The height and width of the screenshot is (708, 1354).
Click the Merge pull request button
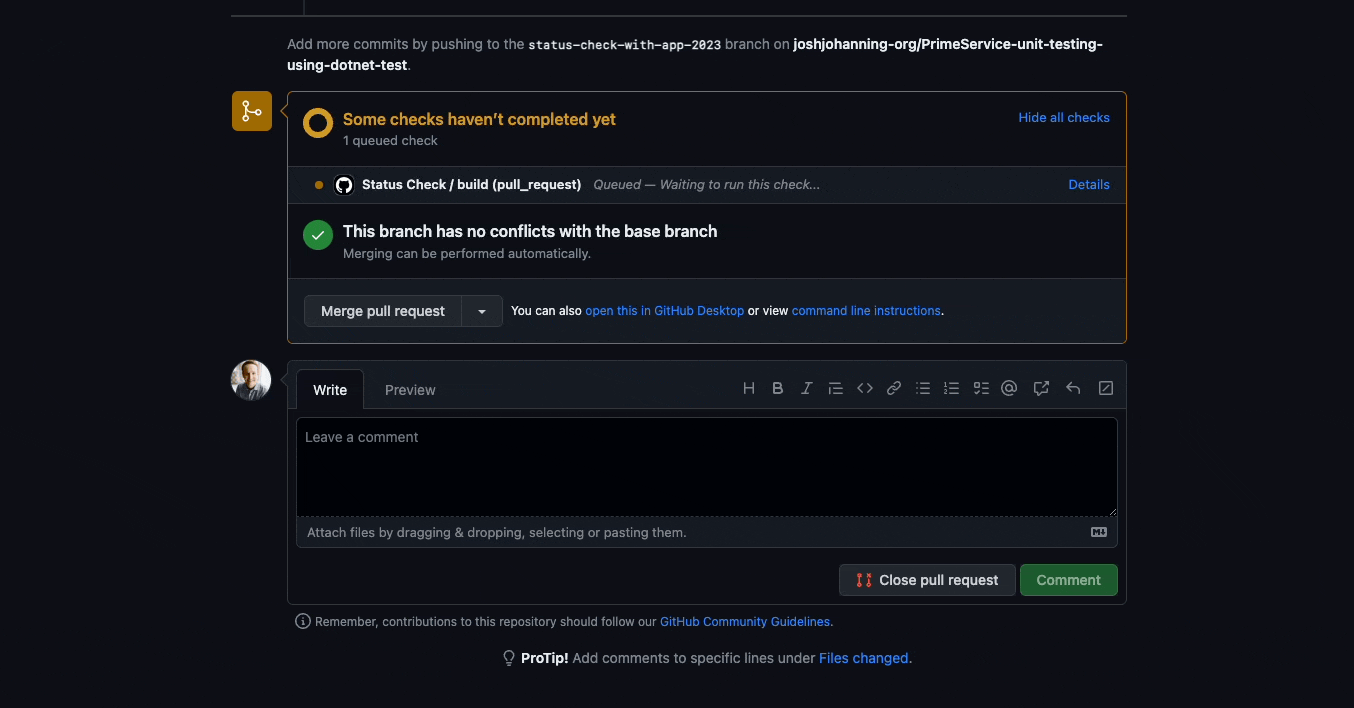[382, 310]
